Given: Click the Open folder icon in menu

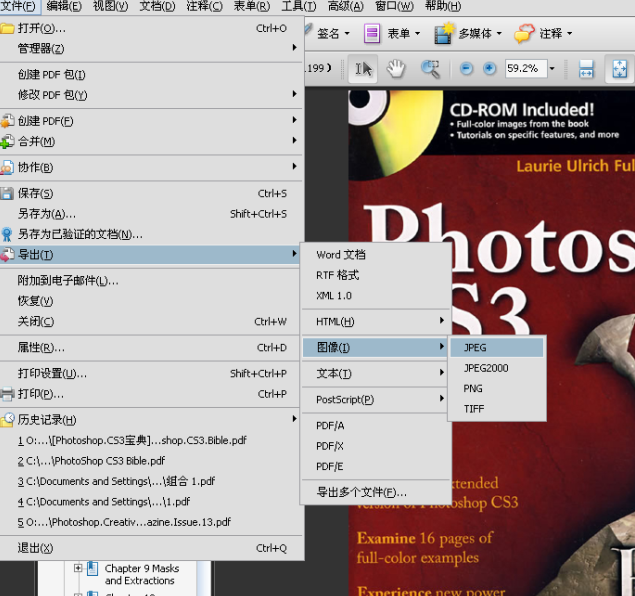Looking at the screenshot, I should point(7,28).
